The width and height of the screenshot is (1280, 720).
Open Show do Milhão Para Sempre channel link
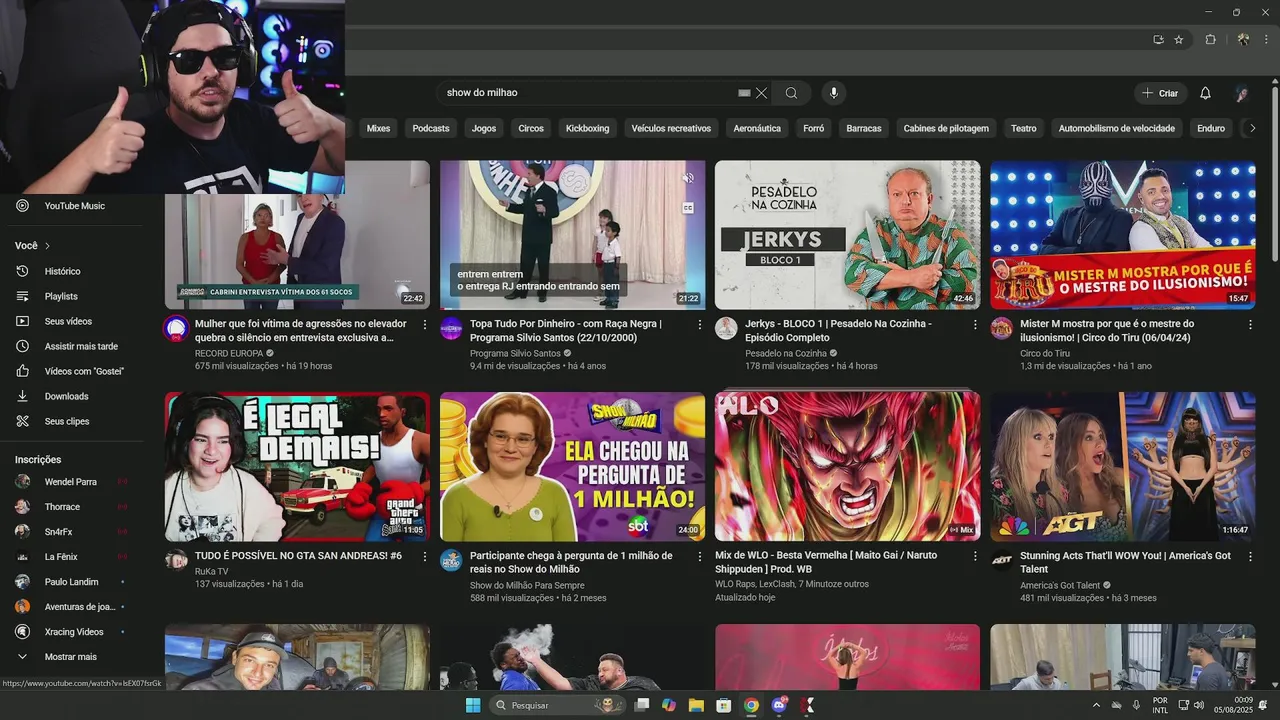[527, 585]
